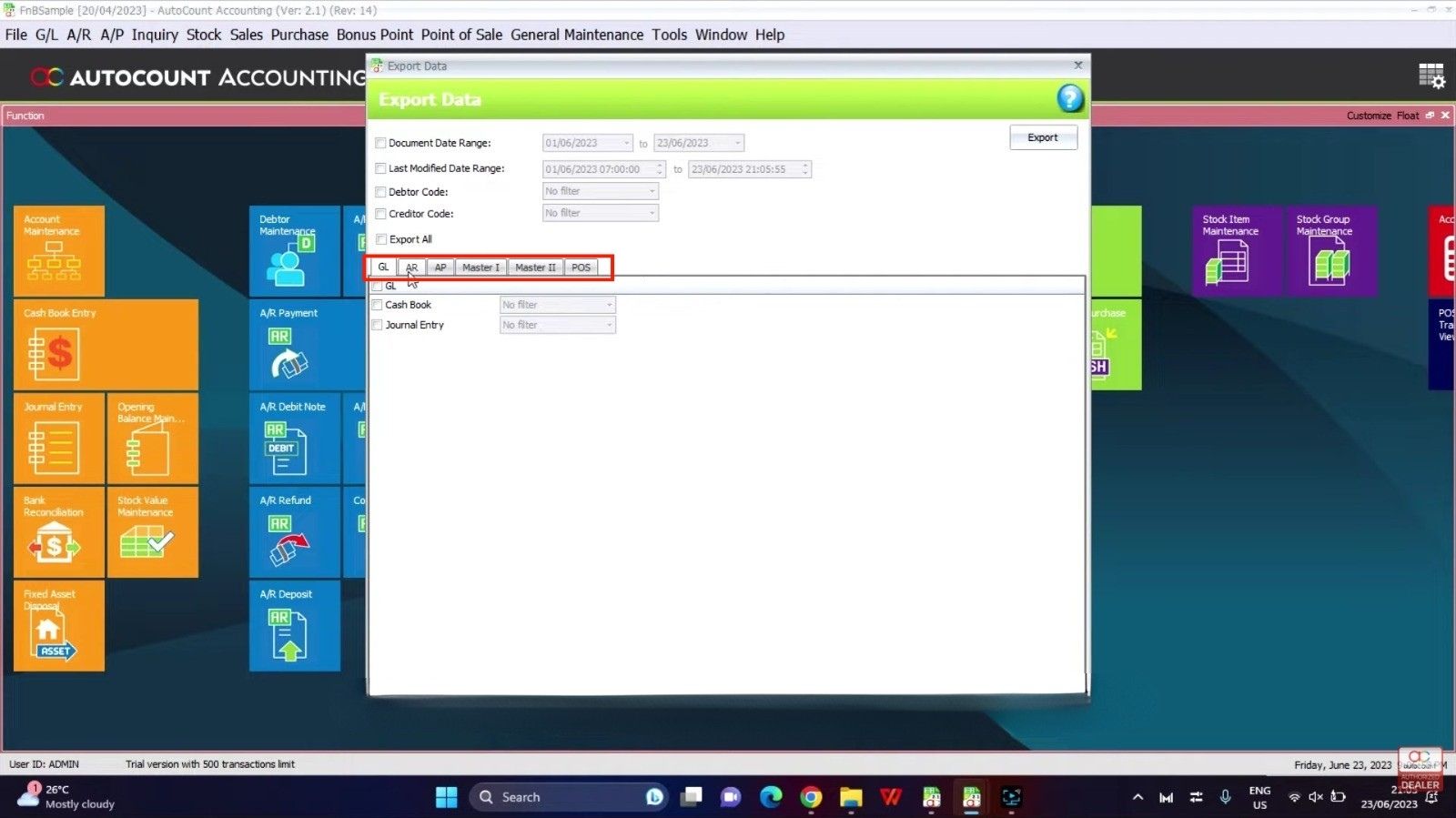
Task: Tick the Cash Book checkbox
Action: (377, 305)
